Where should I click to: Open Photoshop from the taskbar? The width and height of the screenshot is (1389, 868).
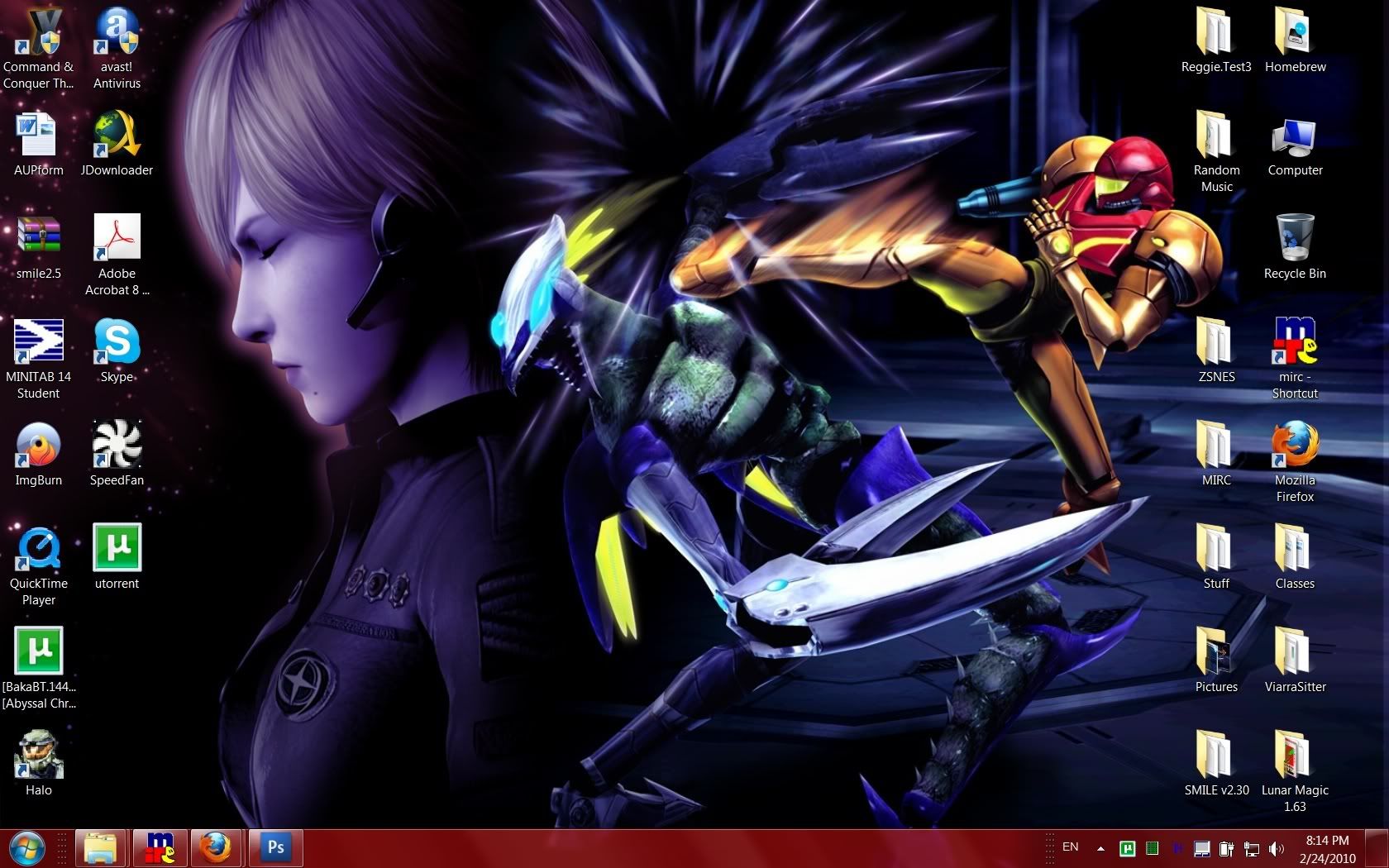(x=275, y=848)
